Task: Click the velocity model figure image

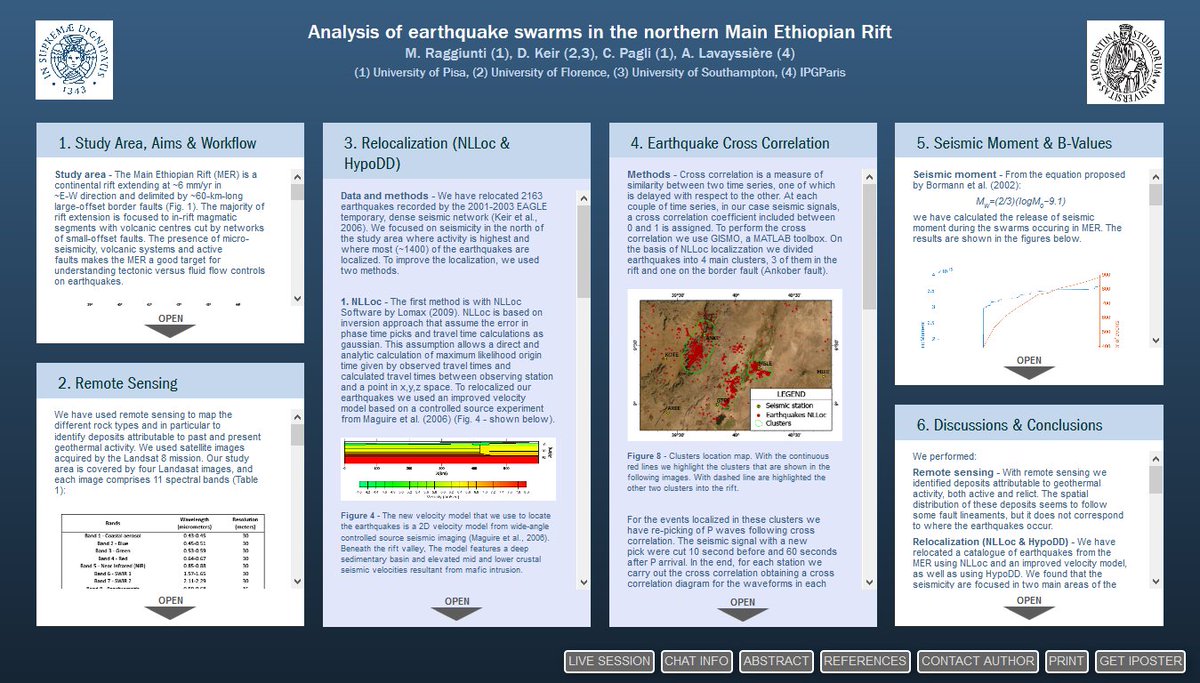Action: [448, 470]
